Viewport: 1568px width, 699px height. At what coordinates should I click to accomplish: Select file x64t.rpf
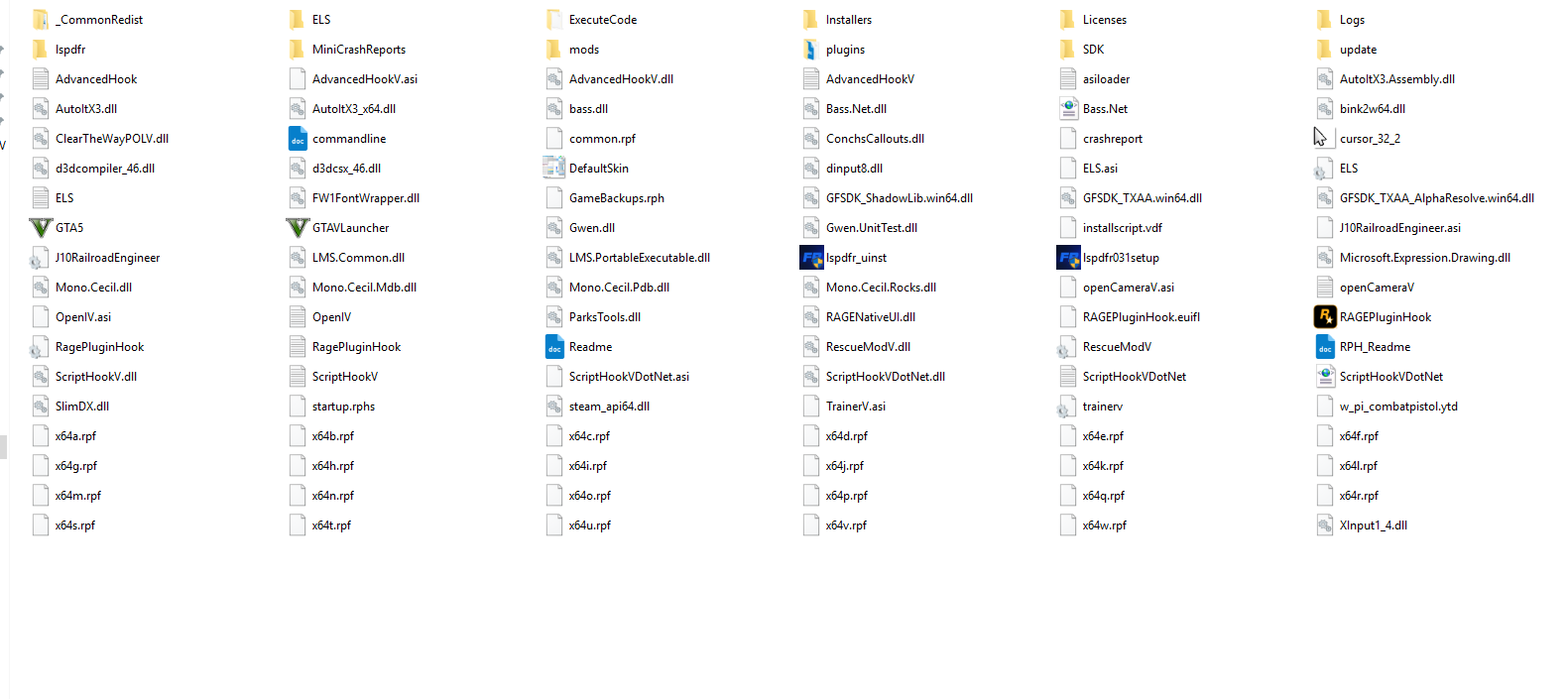click(331, 525)
